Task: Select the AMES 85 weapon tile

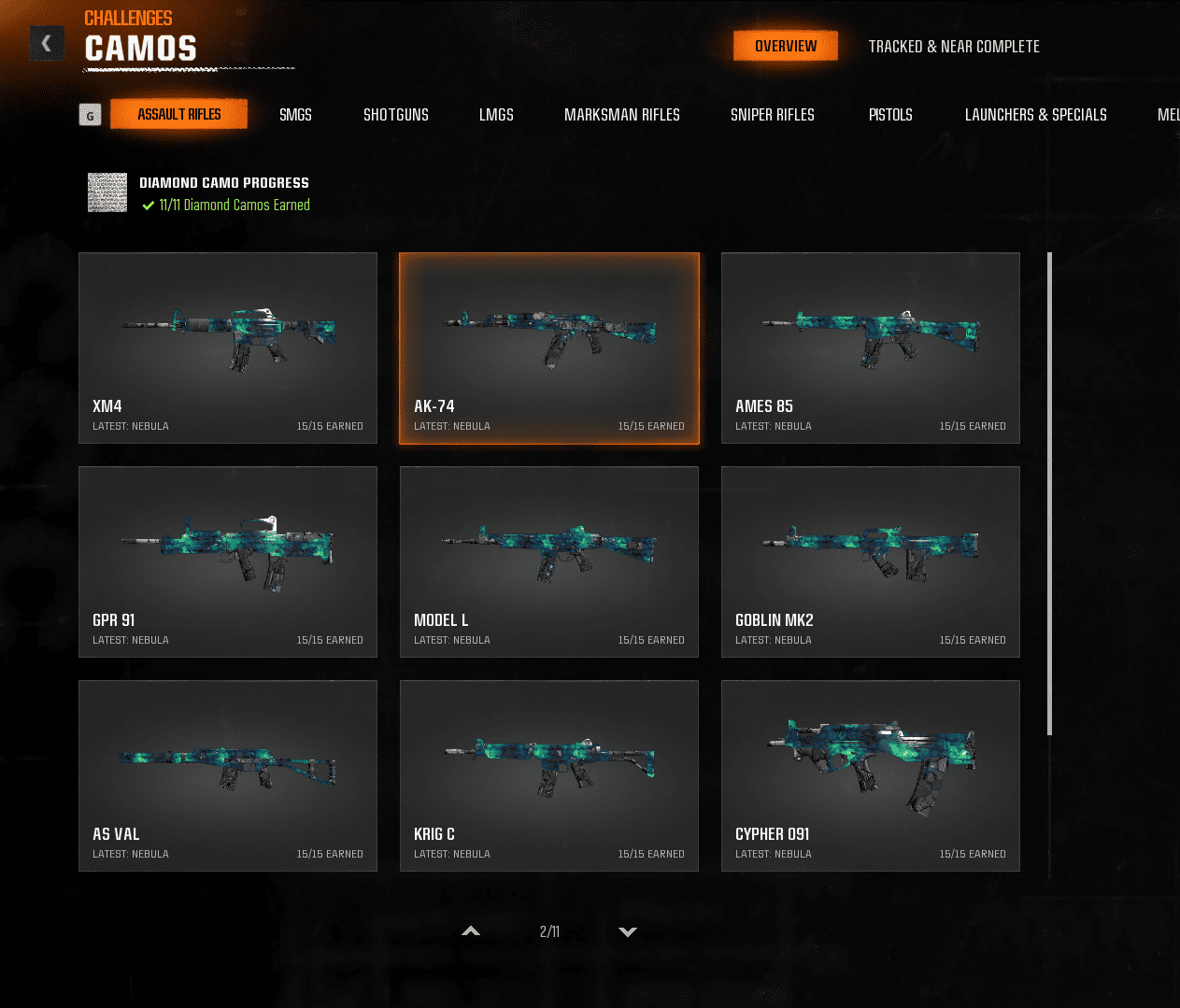Action: click(870, 348)
